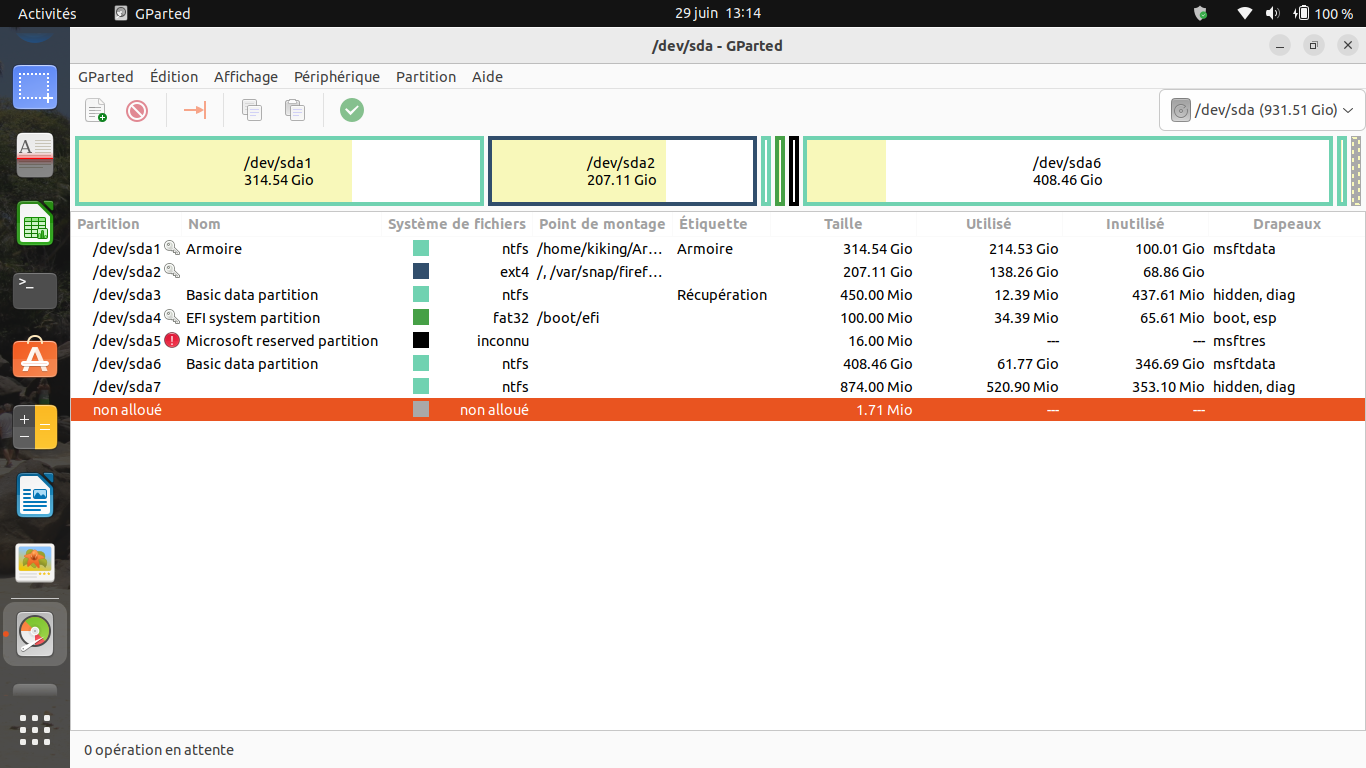The height and width of the screenshot is (768, 1366).
Task: Click the green Apply all operations icon
Action: coord(352,110)
